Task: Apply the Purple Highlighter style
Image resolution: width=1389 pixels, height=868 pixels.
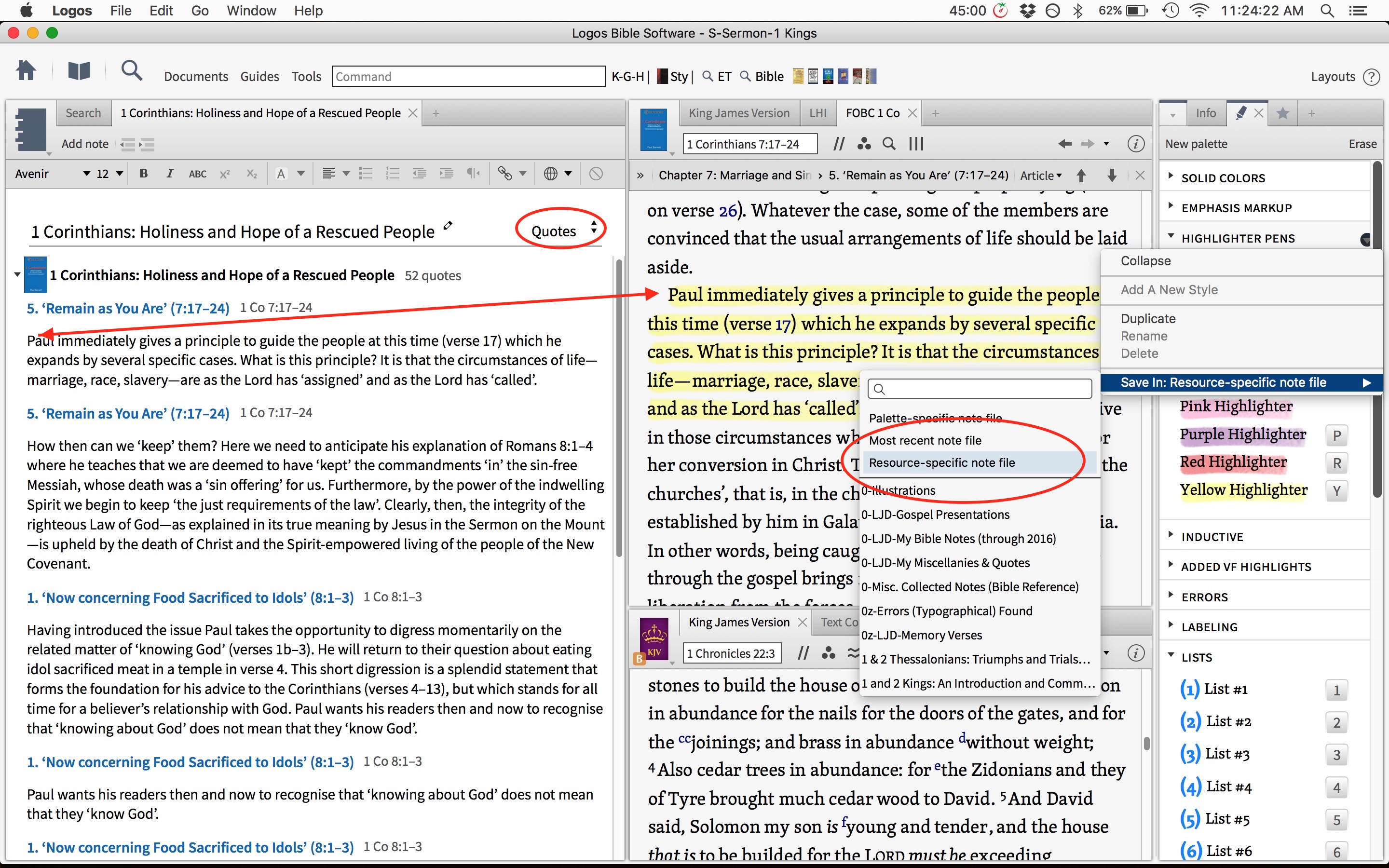Action: point(1243,434)
